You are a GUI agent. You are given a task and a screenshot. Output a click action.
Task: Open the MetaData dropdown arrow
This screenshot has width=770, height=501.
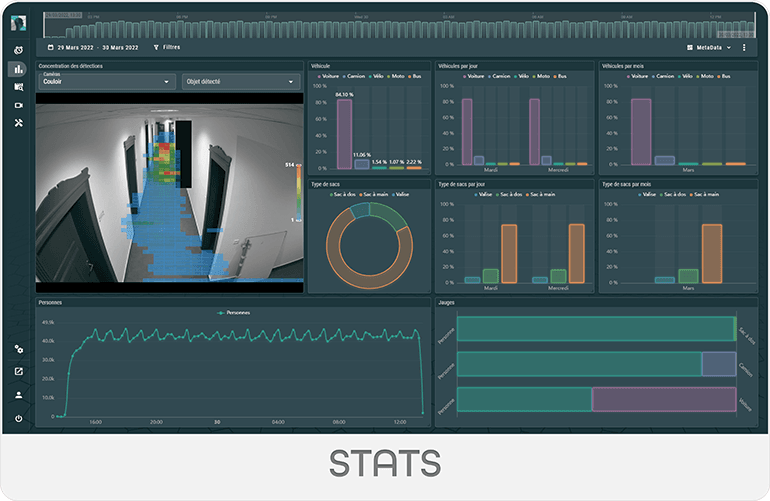729,48
